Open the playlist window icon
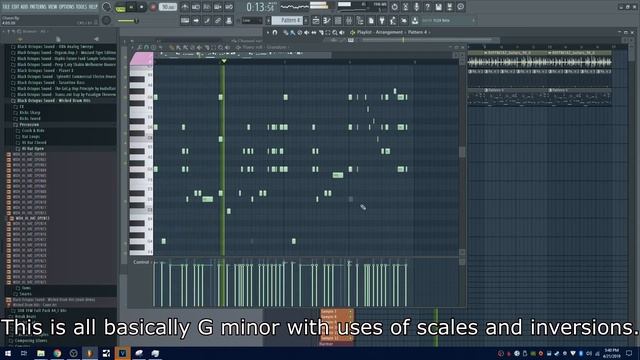This screenshot has height=360, width=640. [x=316, y=20]
